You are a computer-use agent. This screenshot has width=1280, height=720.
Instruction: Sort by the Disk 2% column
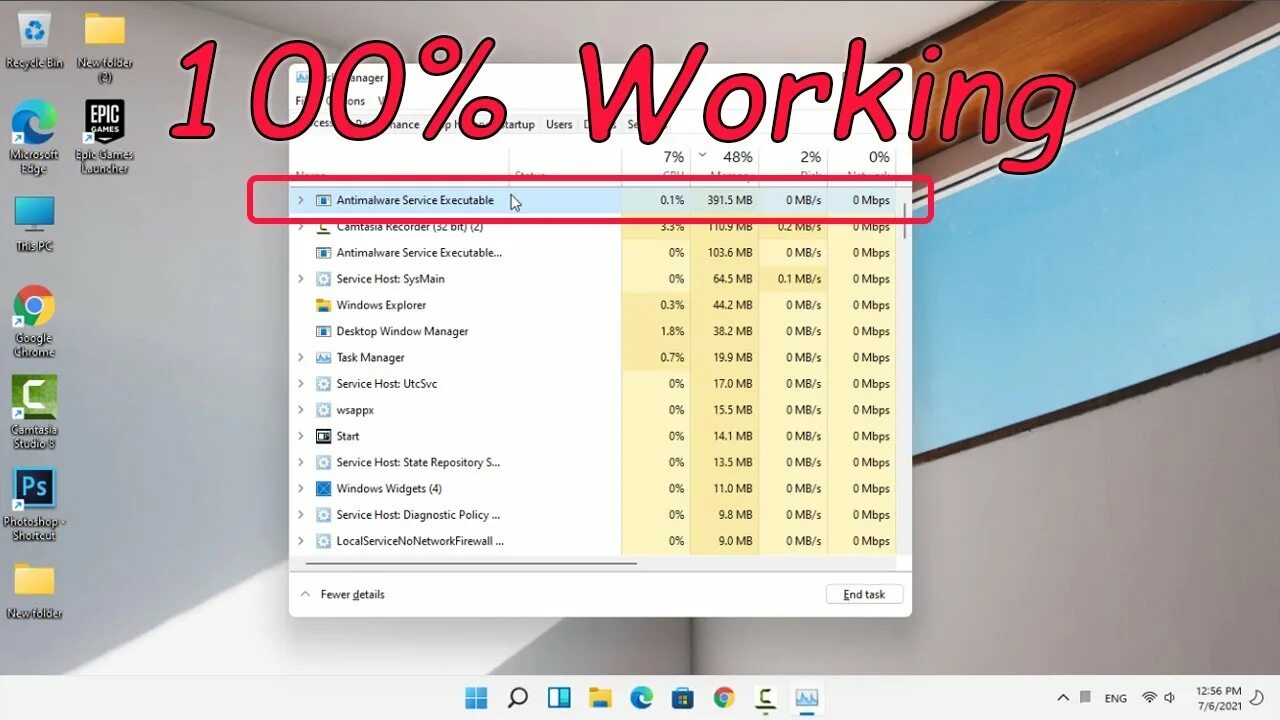coord(793,165)
